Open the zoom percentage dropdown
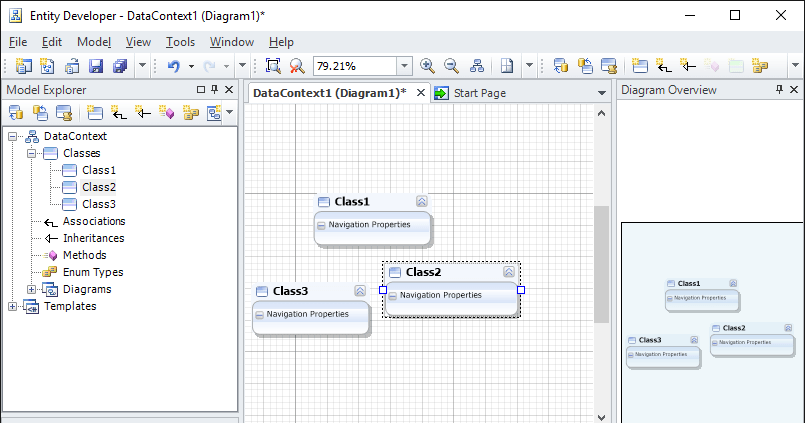 404,66
